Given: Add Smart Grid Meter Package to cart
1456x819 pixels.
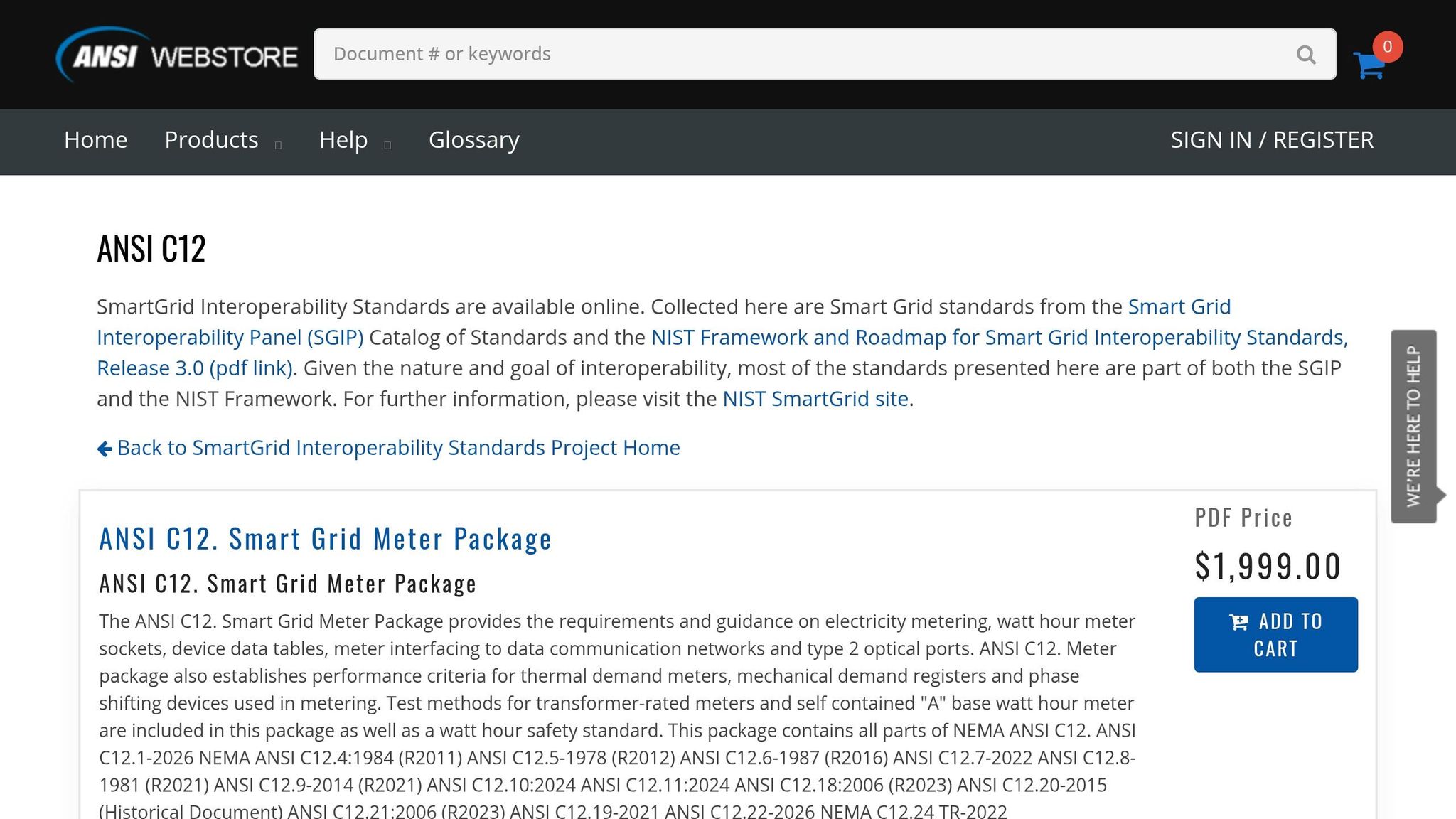Looking at the screenshot, I should (x=1275, y=634).
